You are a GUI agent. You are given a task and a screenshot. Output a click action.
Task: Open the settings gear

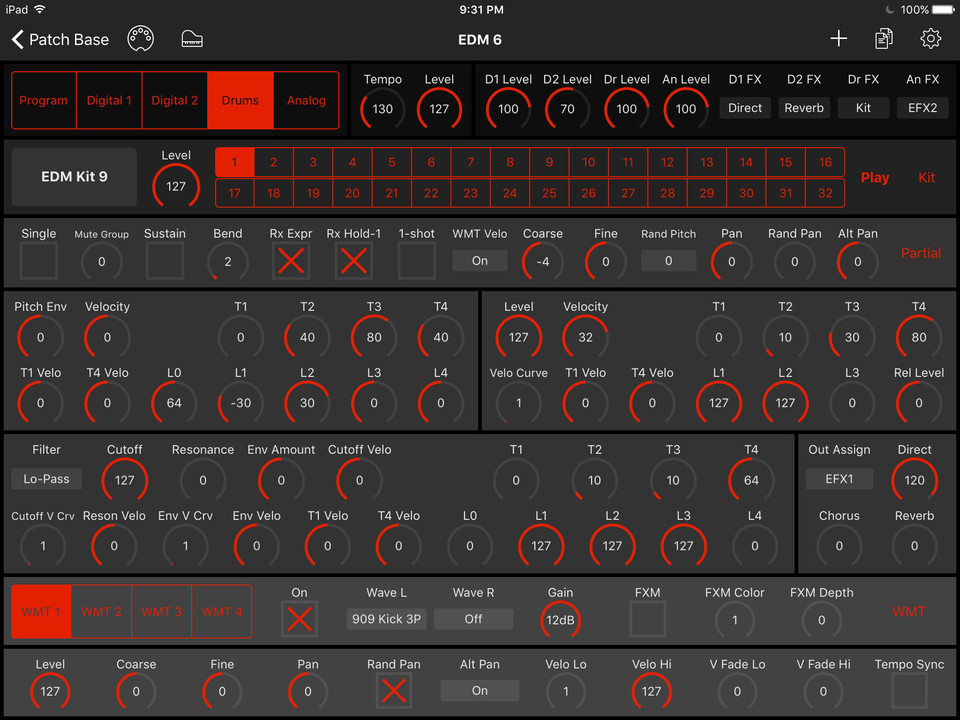(930, 39)
